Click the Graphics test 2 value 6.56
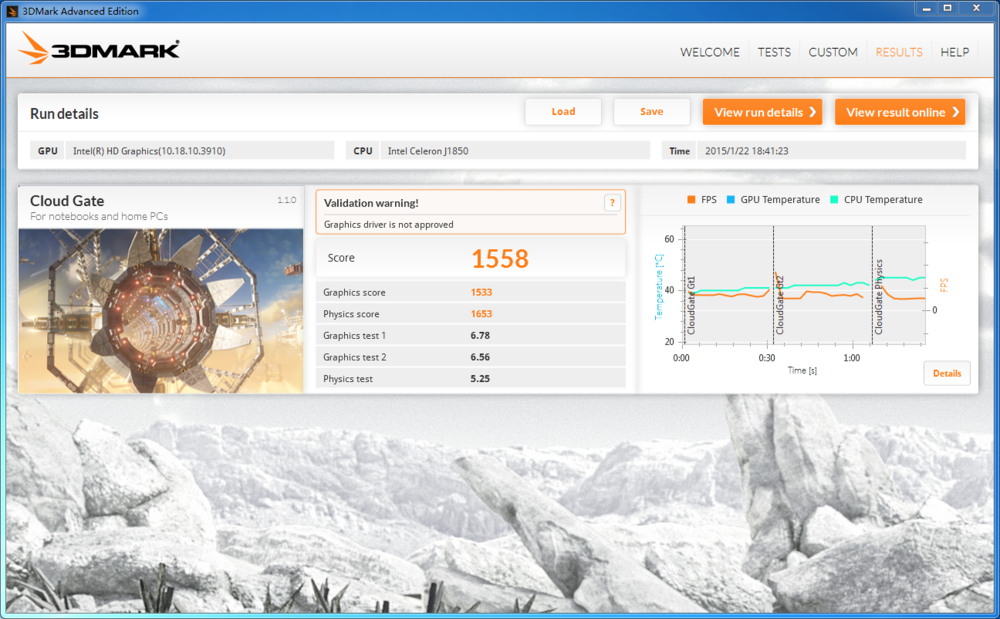 click(x=480, y=358)
